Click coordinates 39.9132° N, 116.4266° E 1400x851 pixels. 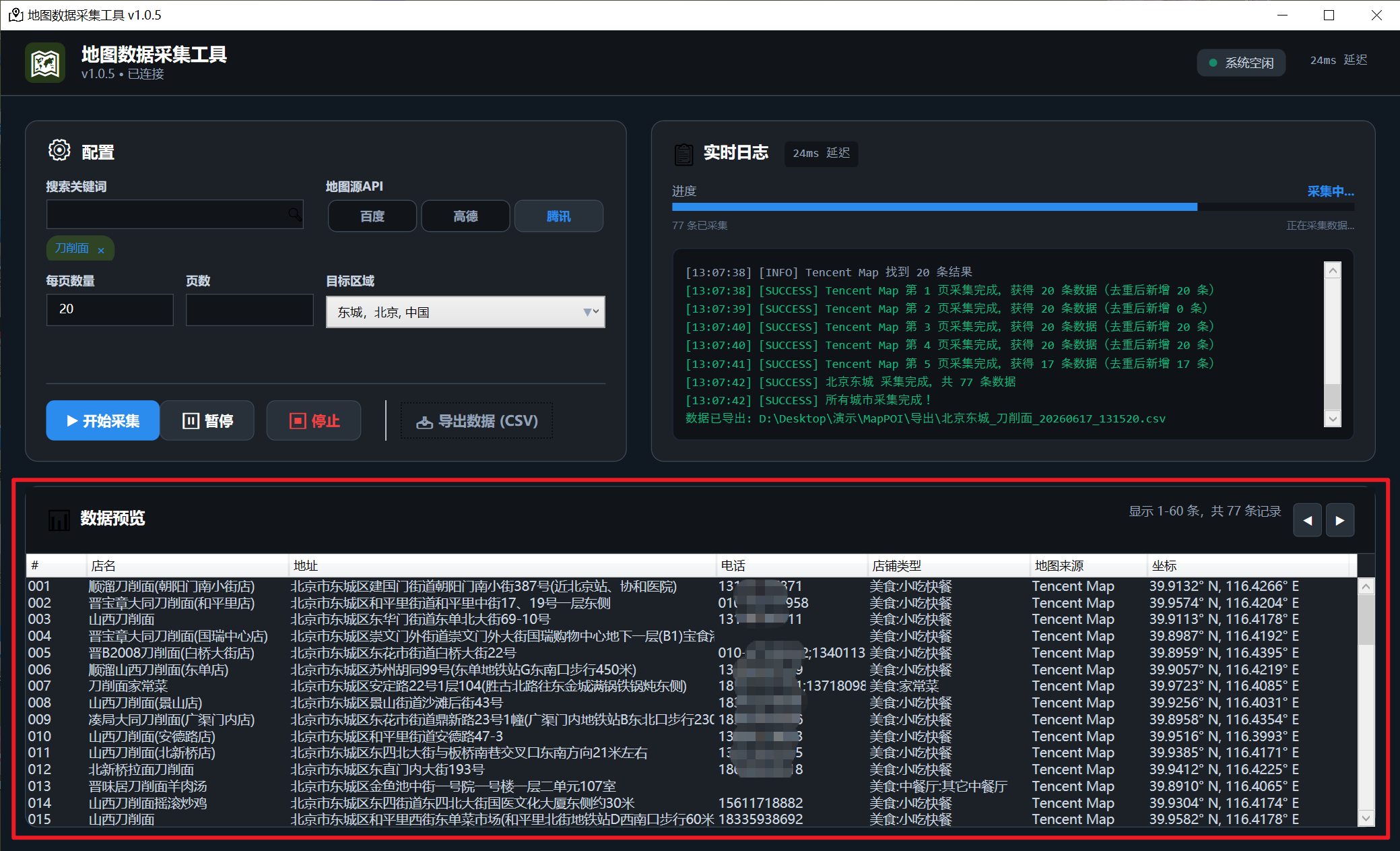click(1224, 586)
